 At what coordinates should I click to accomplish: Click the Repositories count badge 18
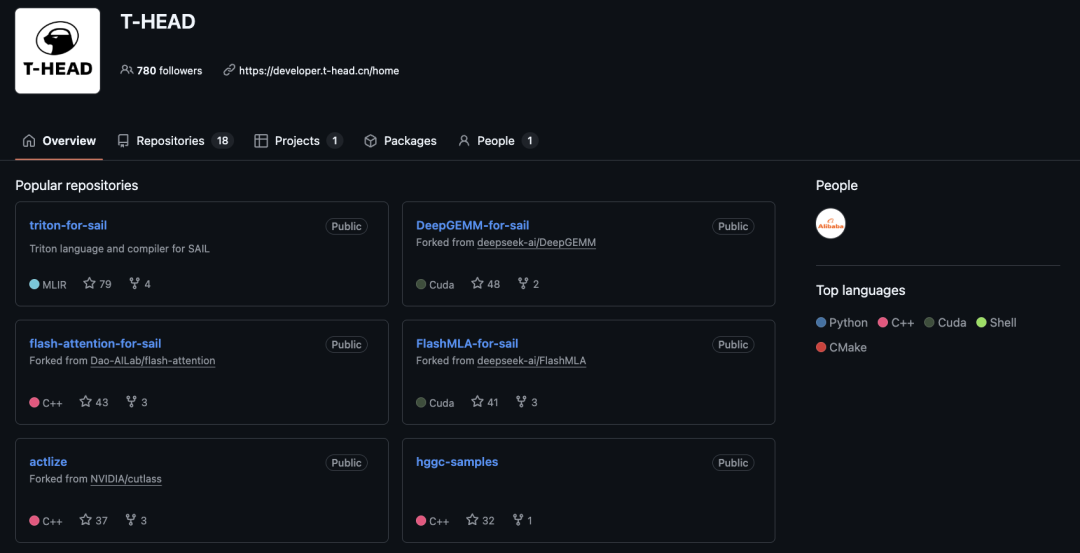222,141
